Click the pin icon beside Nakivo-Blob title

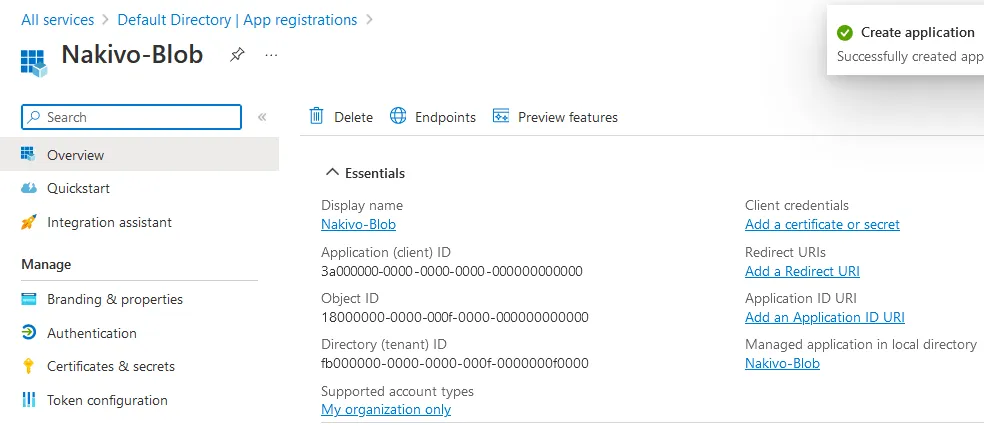coord(237,55)
